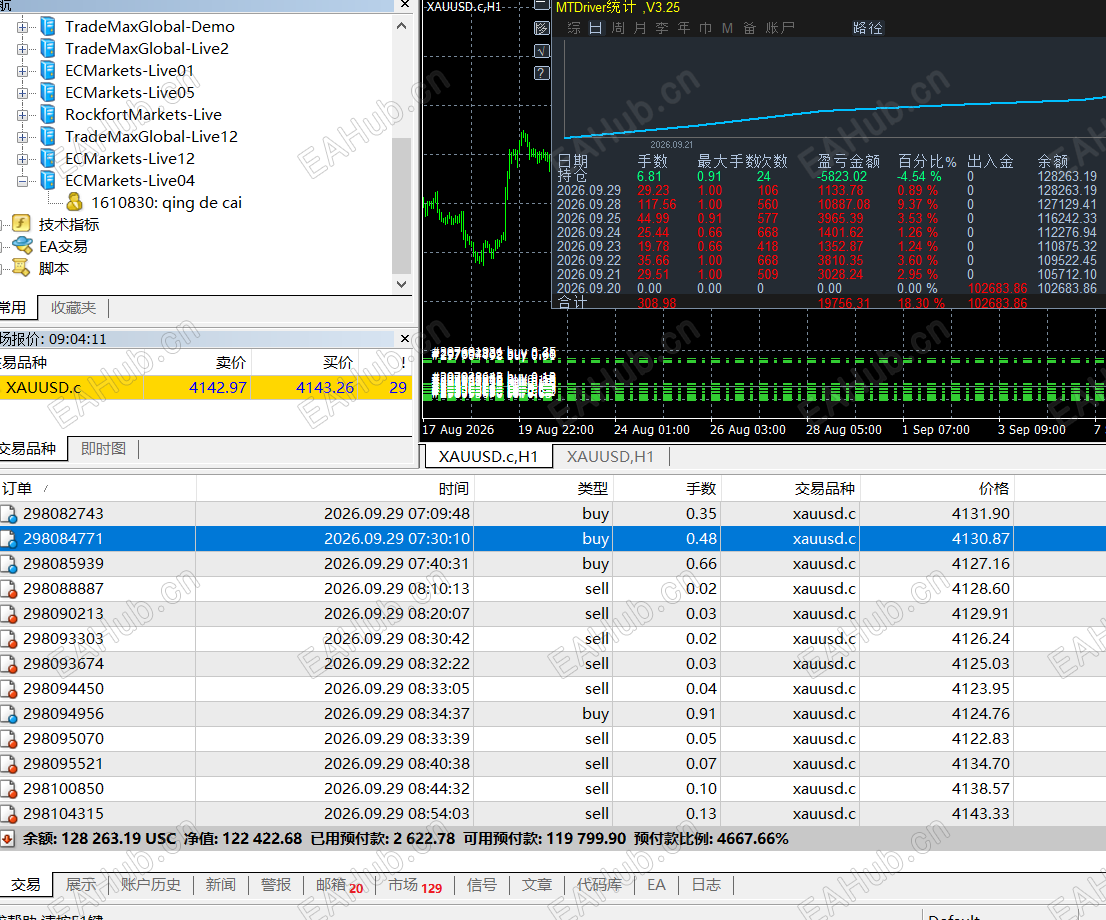Select the 脚本 scripts icon in navigator
1106x920 pixels.
pyautogui.click(x=22, y=267)
